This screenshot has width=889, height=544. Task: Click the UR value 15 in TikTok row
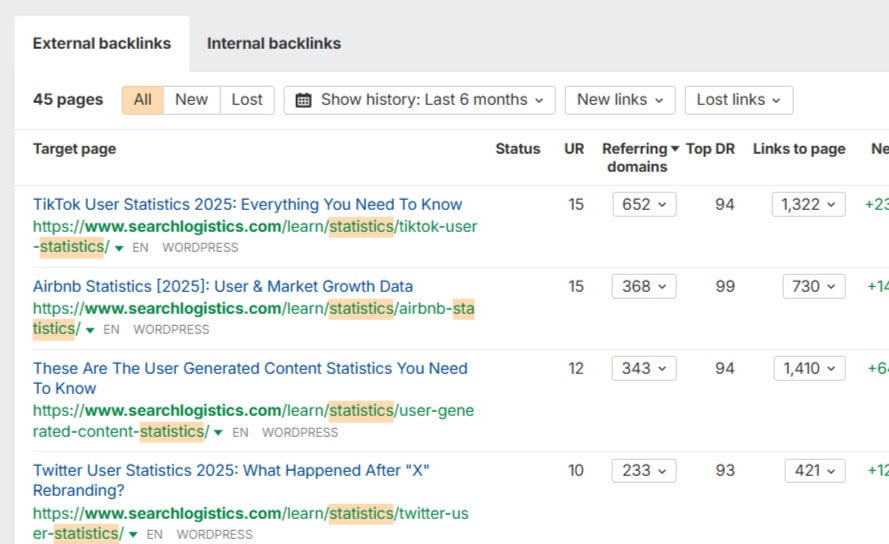click(576, 204)
